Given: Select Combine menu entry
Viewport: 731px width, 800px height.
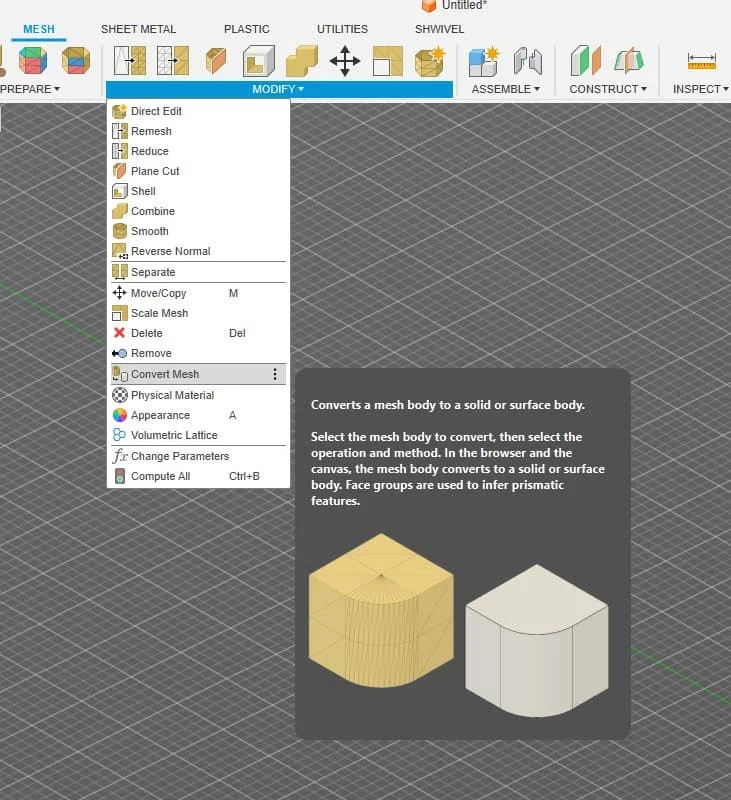Looking at the screenshot, I should (x=198, y=211).
